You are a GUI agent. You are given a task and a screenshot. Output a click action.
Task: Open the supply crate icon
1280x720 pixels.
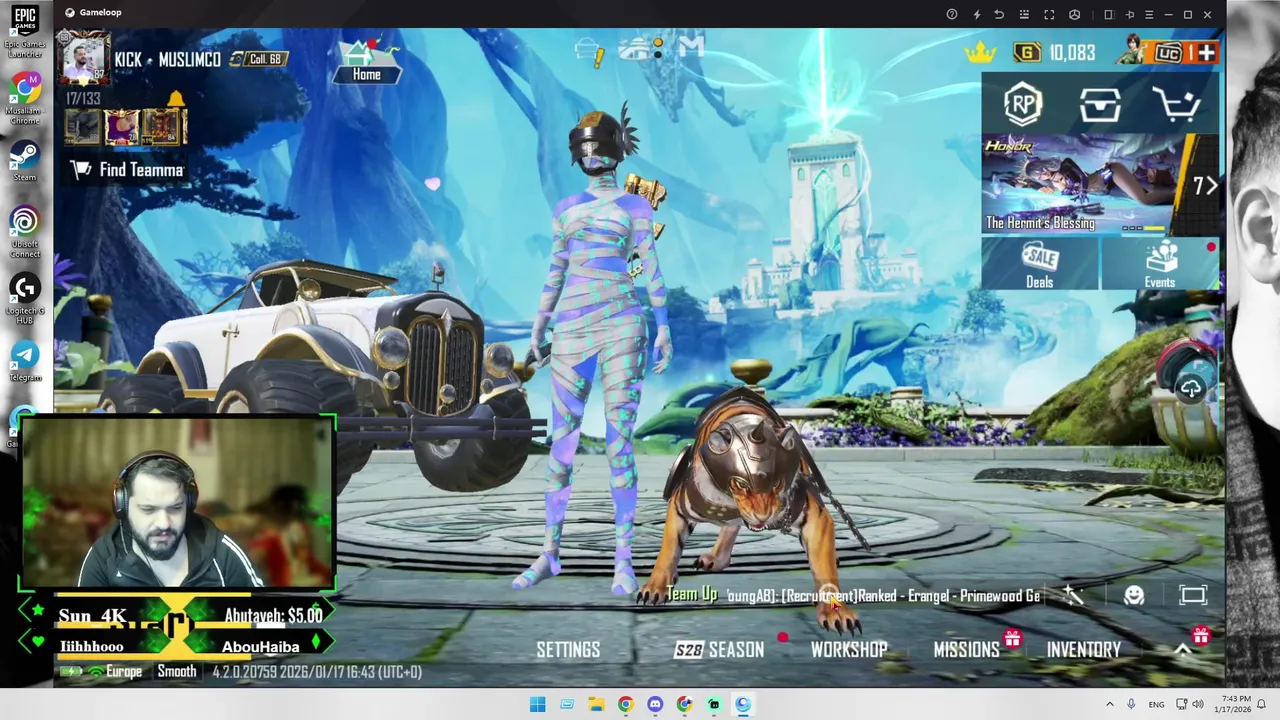[1100, 104]
